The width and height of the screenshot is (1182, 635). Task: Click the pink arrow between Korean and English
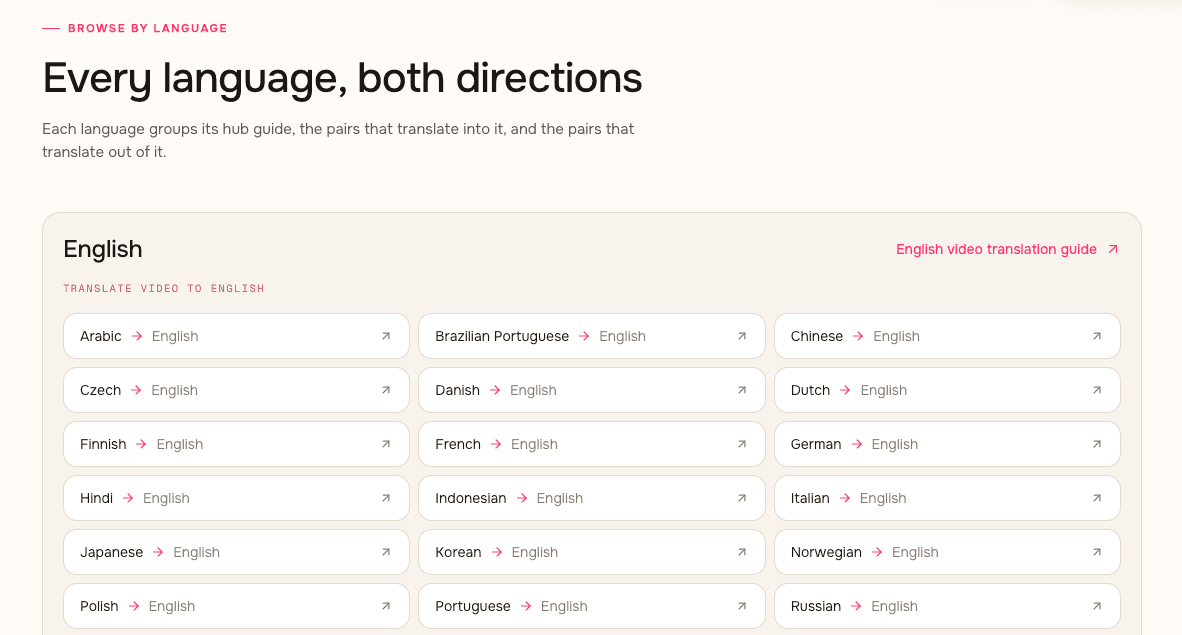pyautogui.click(x=497, y=552)
